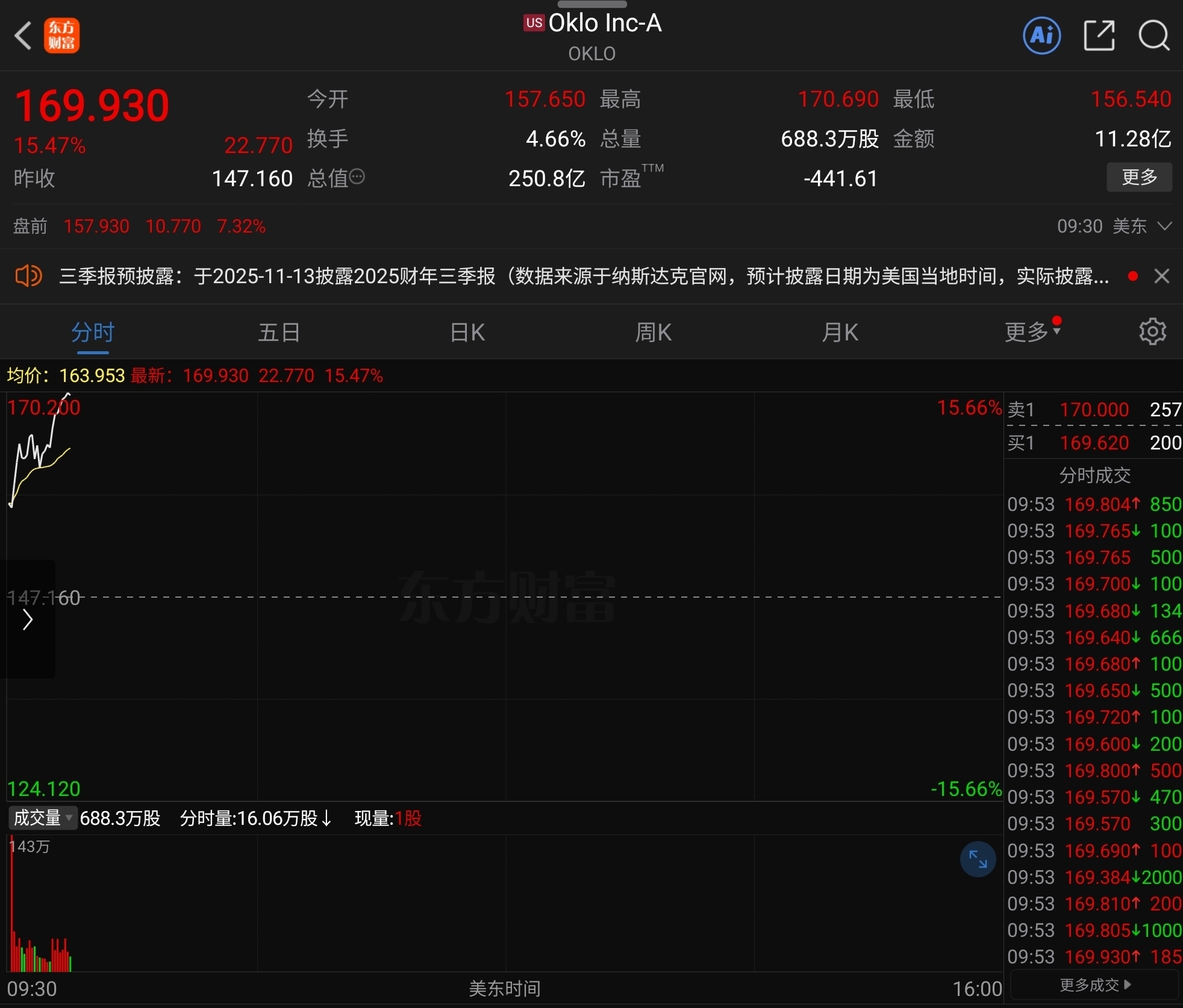Open the Ai assistant icon

coord(1041,36)
